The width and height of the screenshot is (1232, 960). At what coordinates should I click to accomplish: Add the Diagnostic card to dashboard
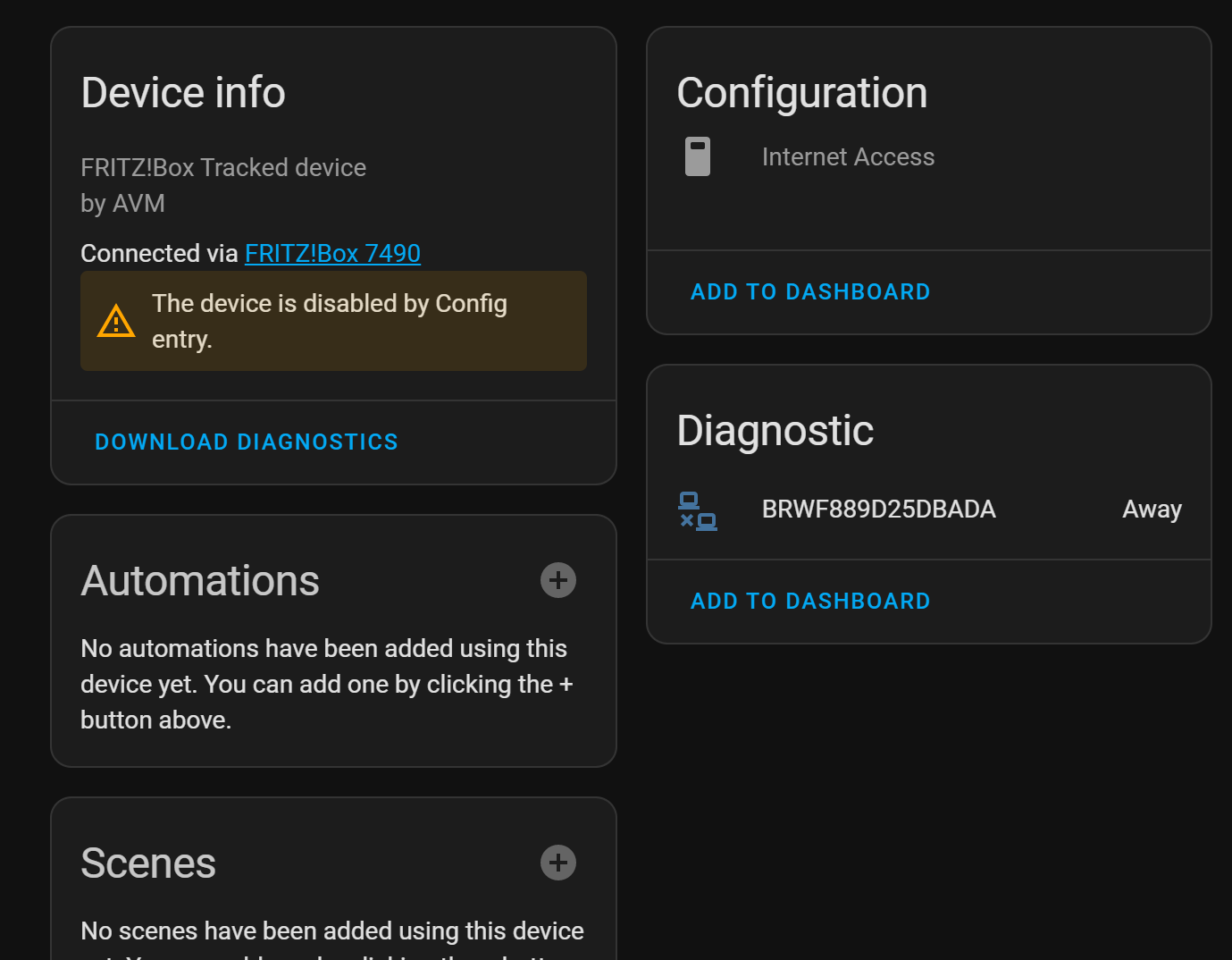point(809,601)
